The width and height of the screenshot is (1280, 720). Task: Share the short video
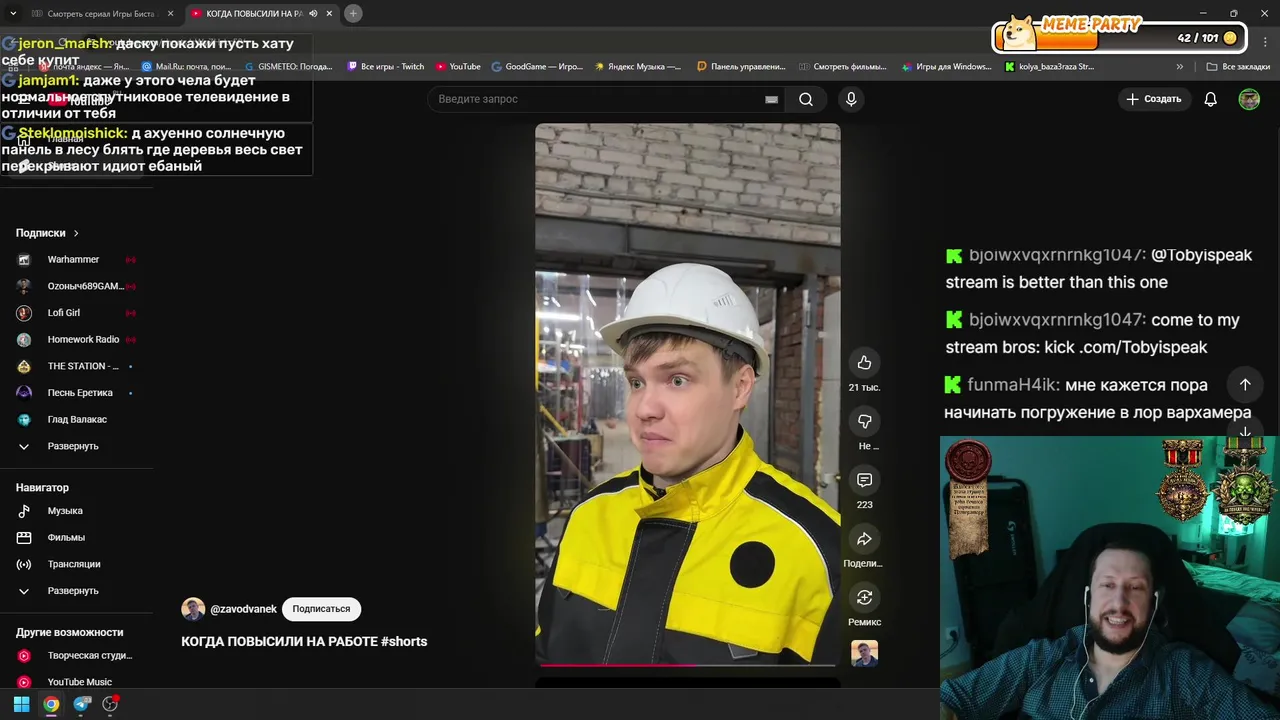(864, 539)
